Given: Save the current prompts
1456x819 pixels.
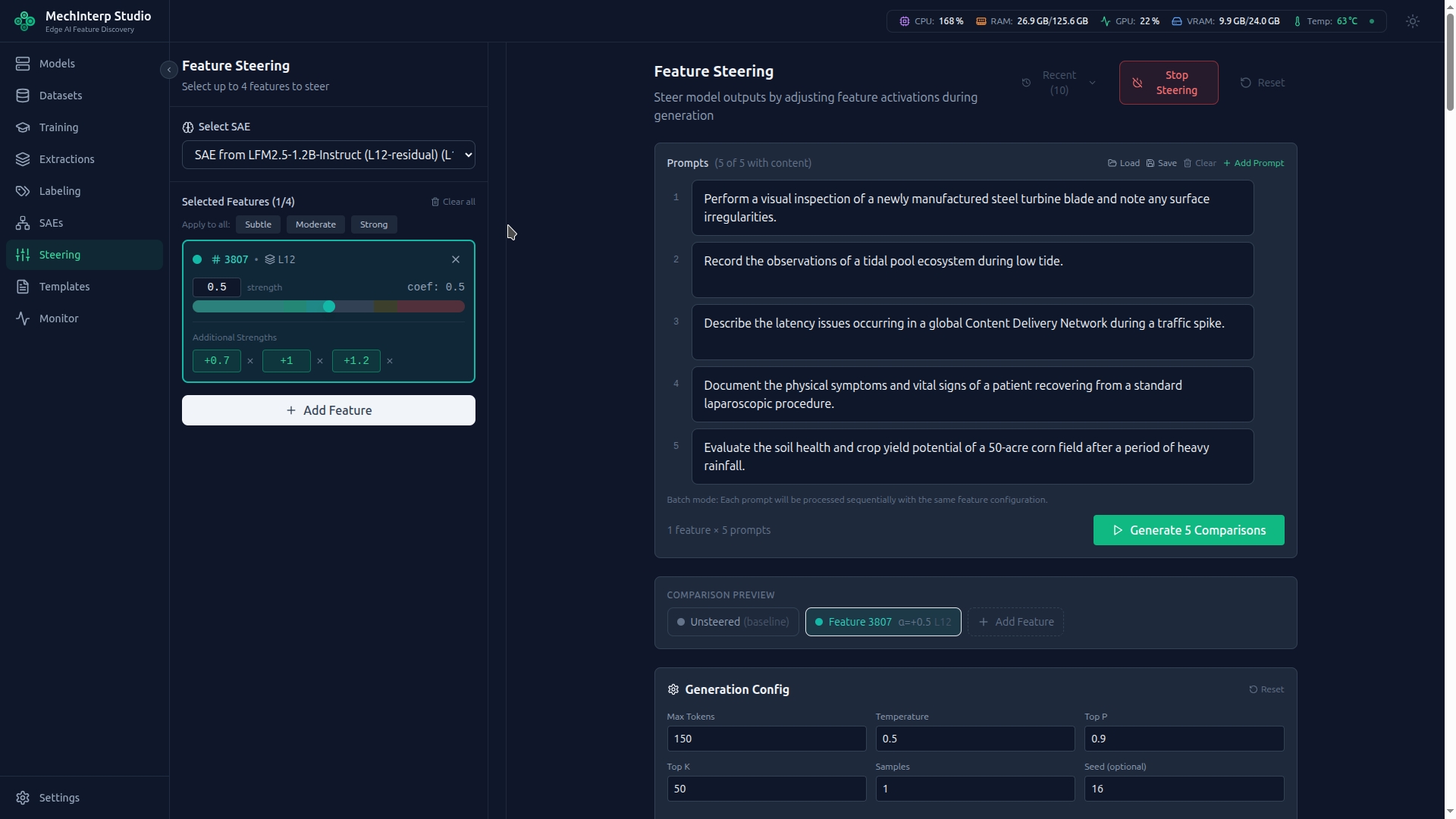Looking at the screenshot, I should (1162, 163).
